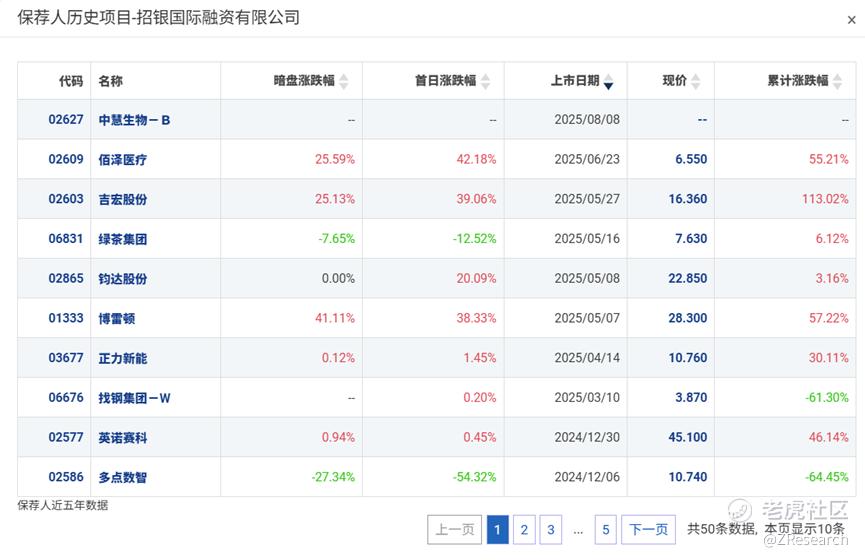Screen dimensions: 865x560
Task: Sort by 上市日期 column arrows
Action: click(x=608, y=82)
